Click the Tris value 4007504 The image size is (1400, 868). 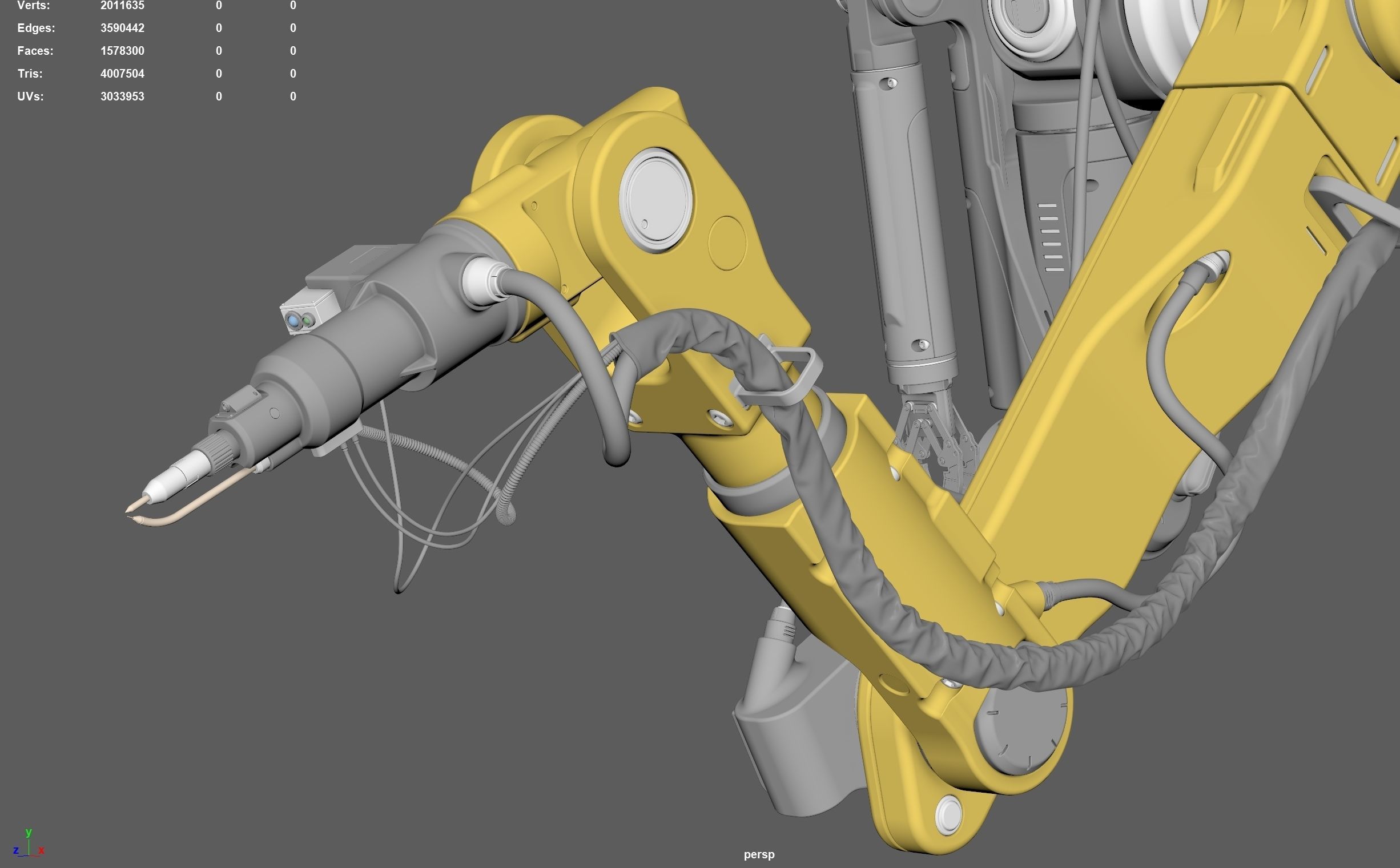pos(122,74)
